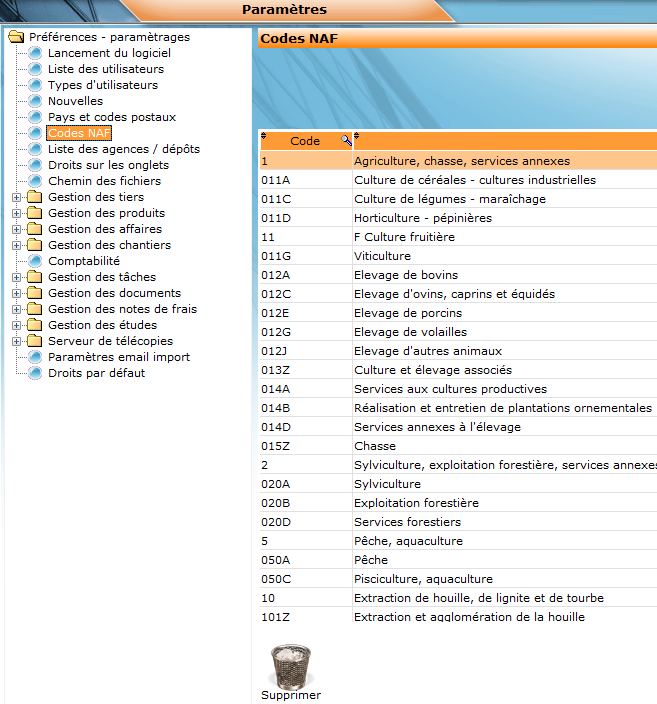Select the Chasse row
This screenshot has height=704, width=657.
tap(458, 446)
